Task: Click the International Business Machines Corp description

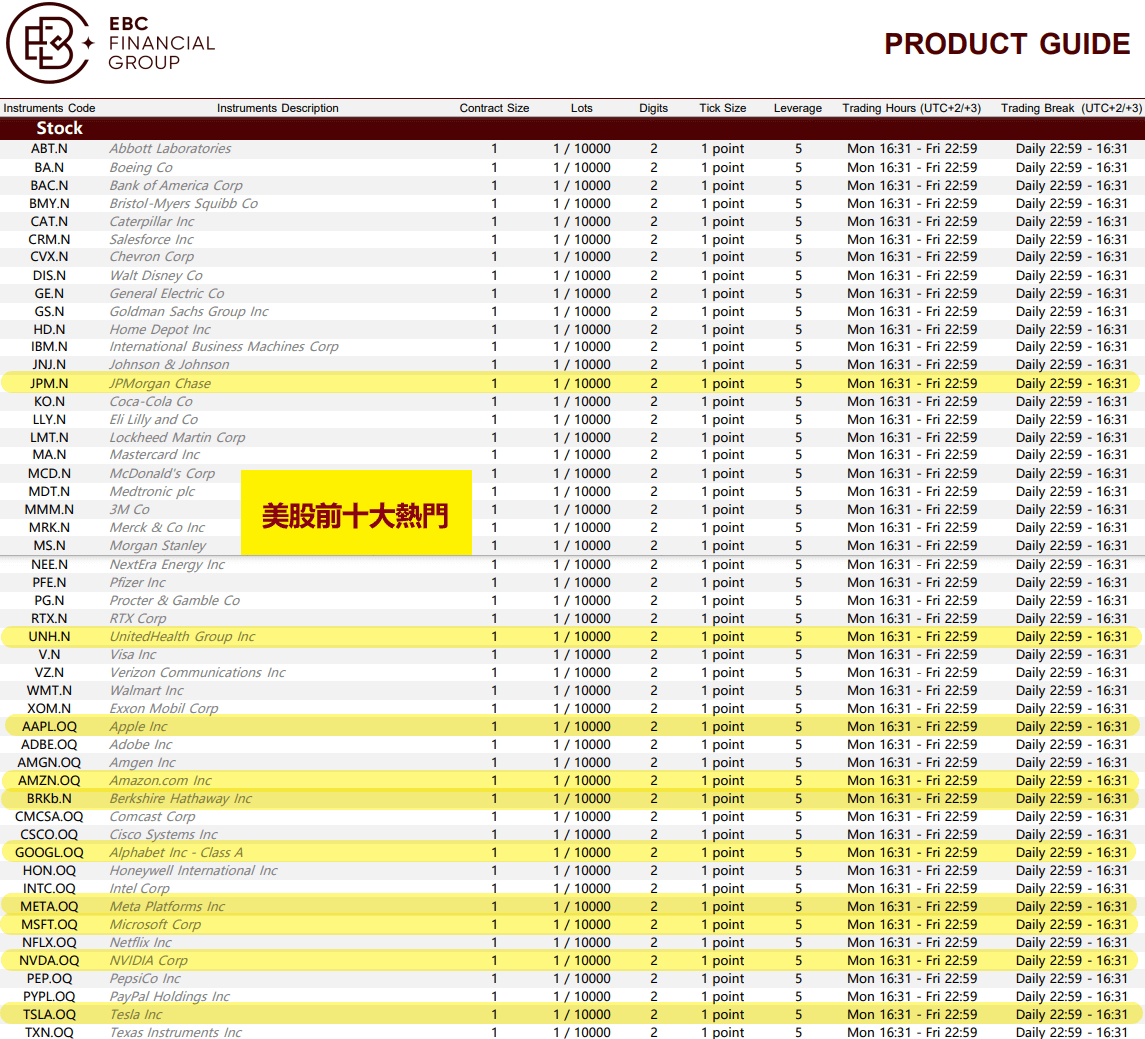Action: 224,347
